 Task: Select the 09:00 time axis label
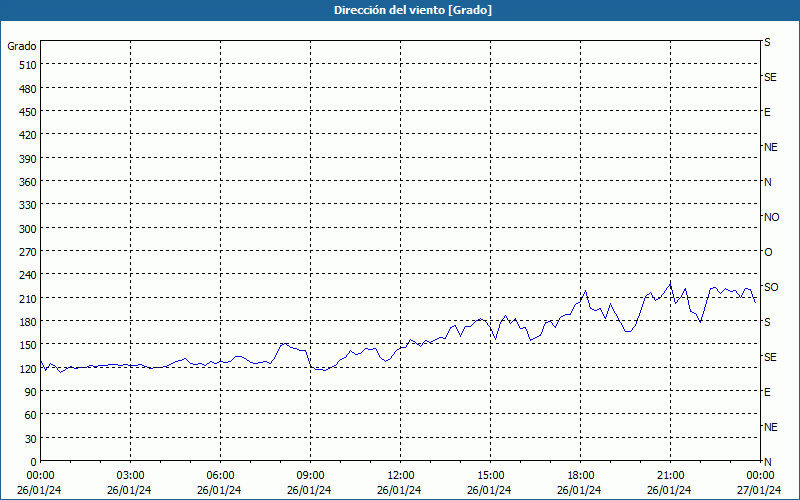310,476
